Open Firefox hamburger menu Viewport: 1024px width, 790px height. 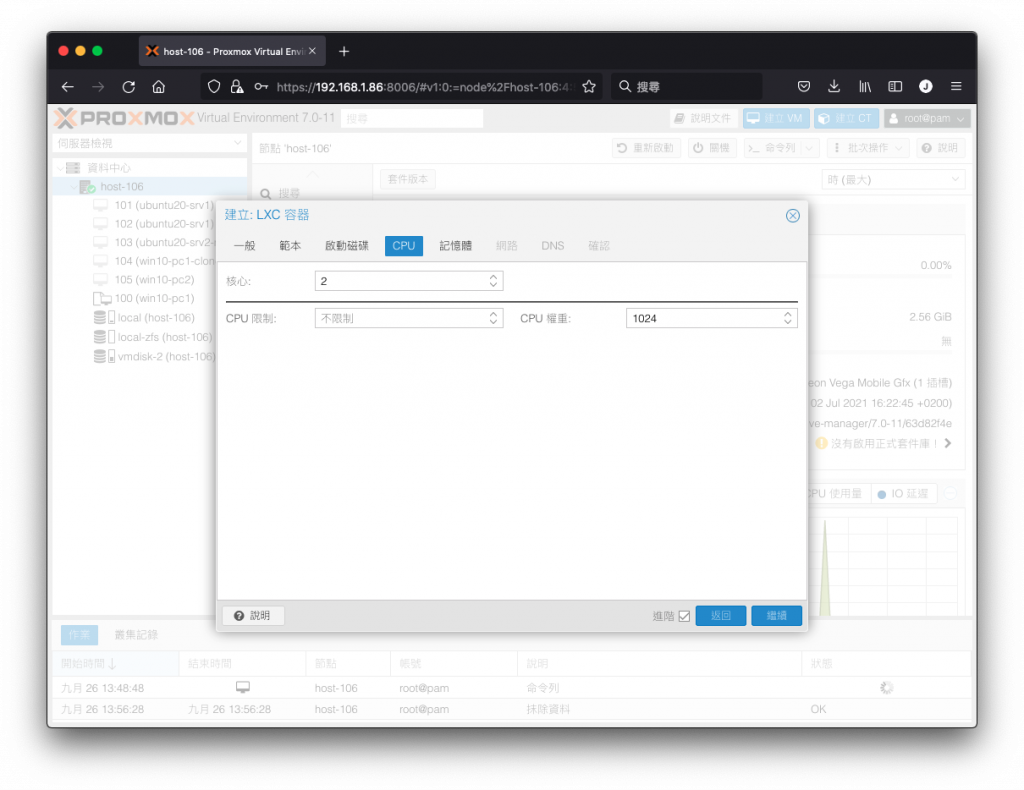coord(956,86)
